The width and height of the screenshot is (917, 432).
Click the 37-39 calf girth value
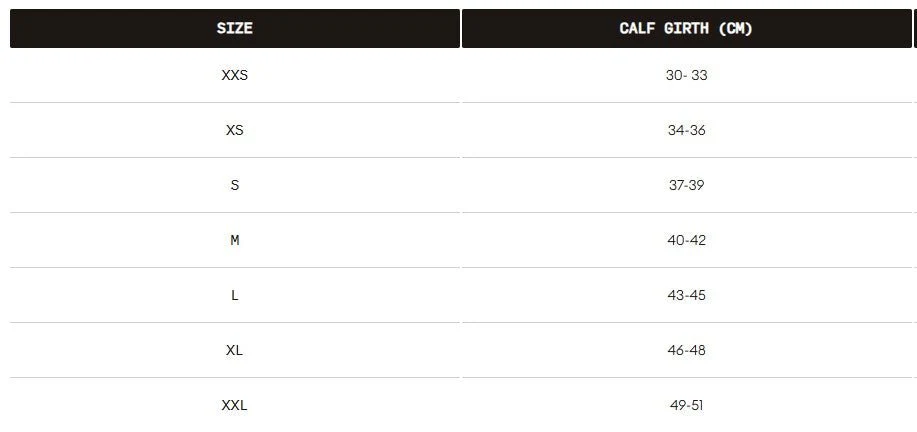point(686,185)
